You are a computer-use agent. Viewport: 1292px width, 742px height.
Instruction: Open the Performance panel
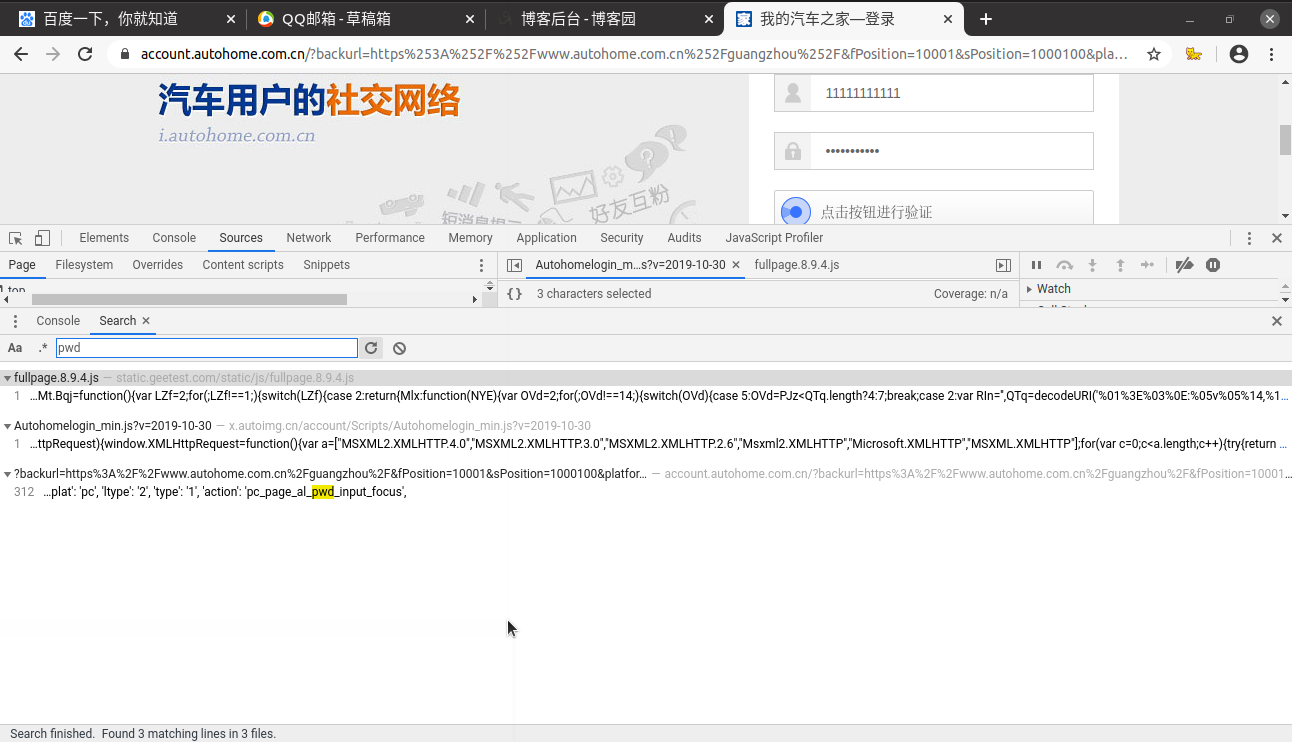pyautogui.click(x=390, y=238)
